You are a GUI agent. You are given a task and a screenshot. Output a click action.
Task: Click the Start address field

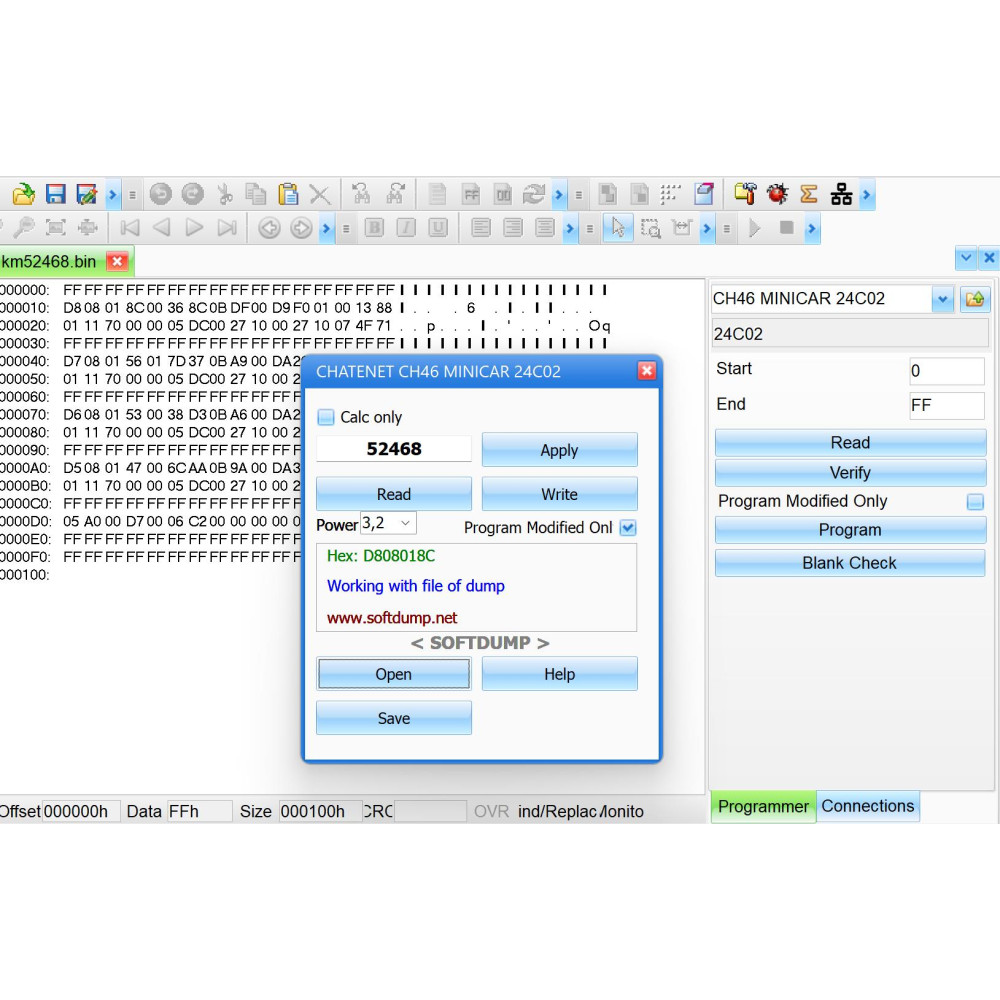click(946, 371)
